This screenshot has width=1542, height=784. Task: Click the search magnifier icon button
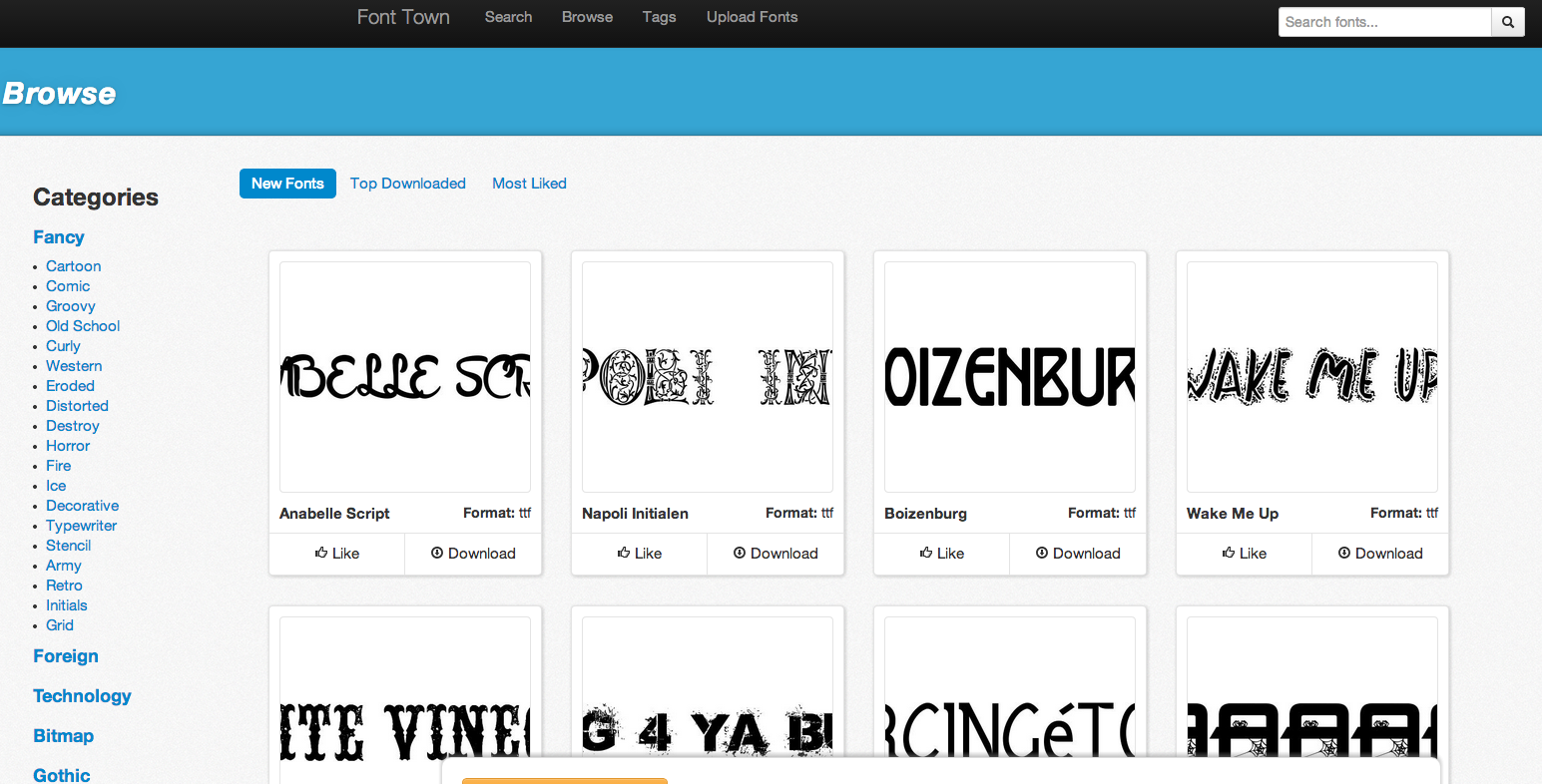[1508, 22]
